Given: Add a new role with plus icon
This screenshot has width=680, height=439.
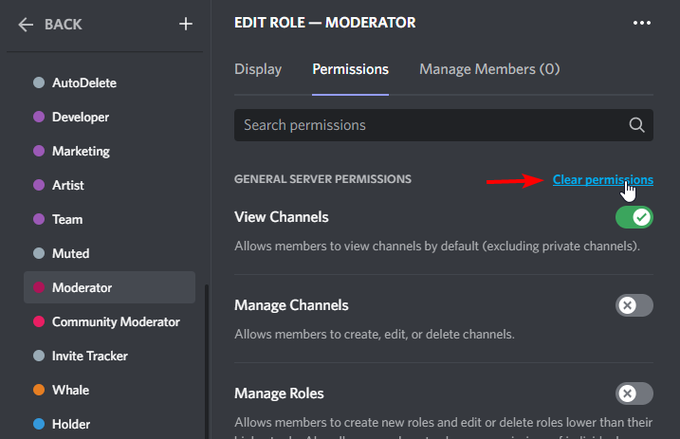Looking at the screenshot, I should click(186, 24).
